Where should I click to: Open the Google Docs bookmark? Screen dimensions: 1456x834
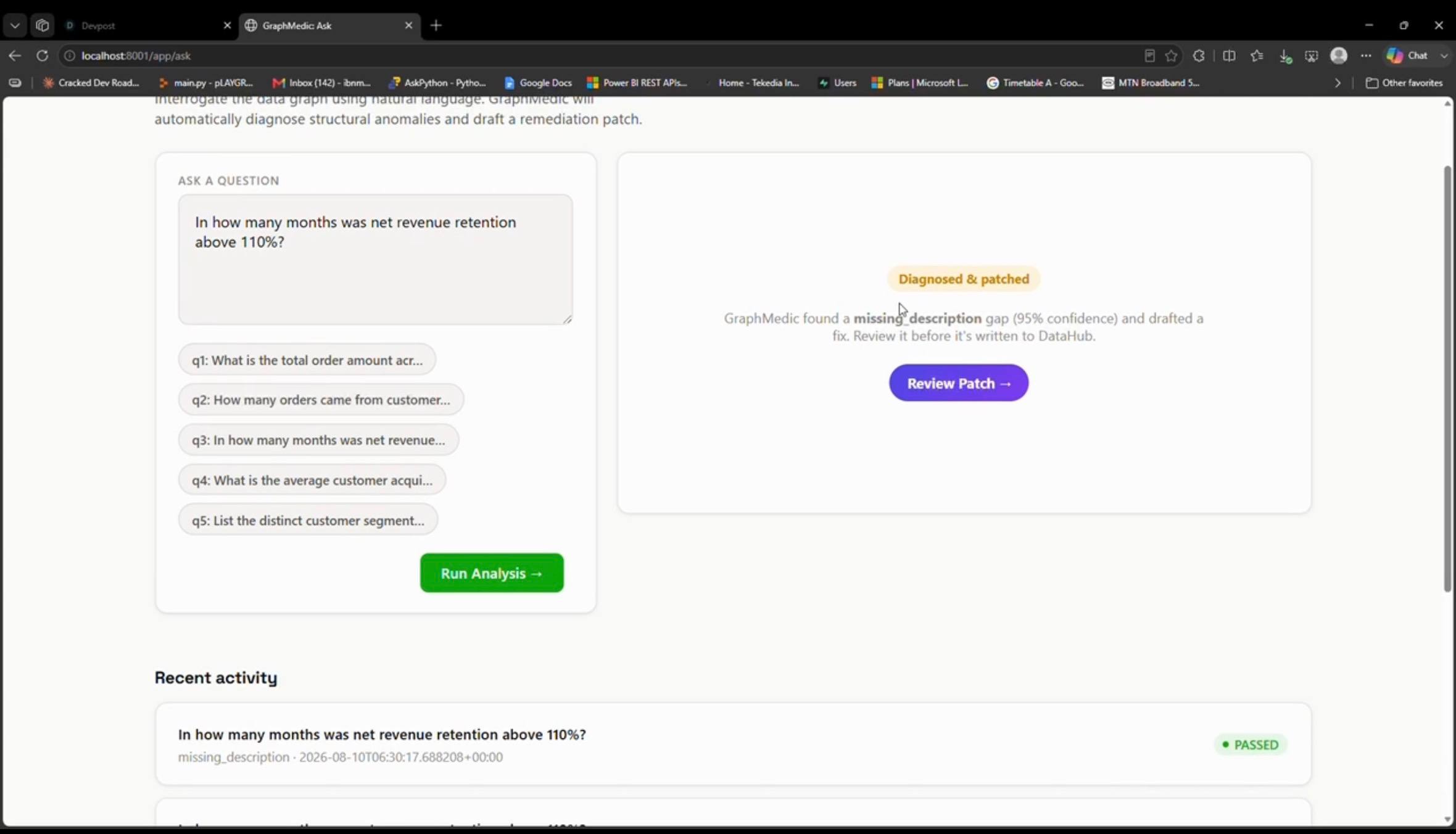click(538, 83)
